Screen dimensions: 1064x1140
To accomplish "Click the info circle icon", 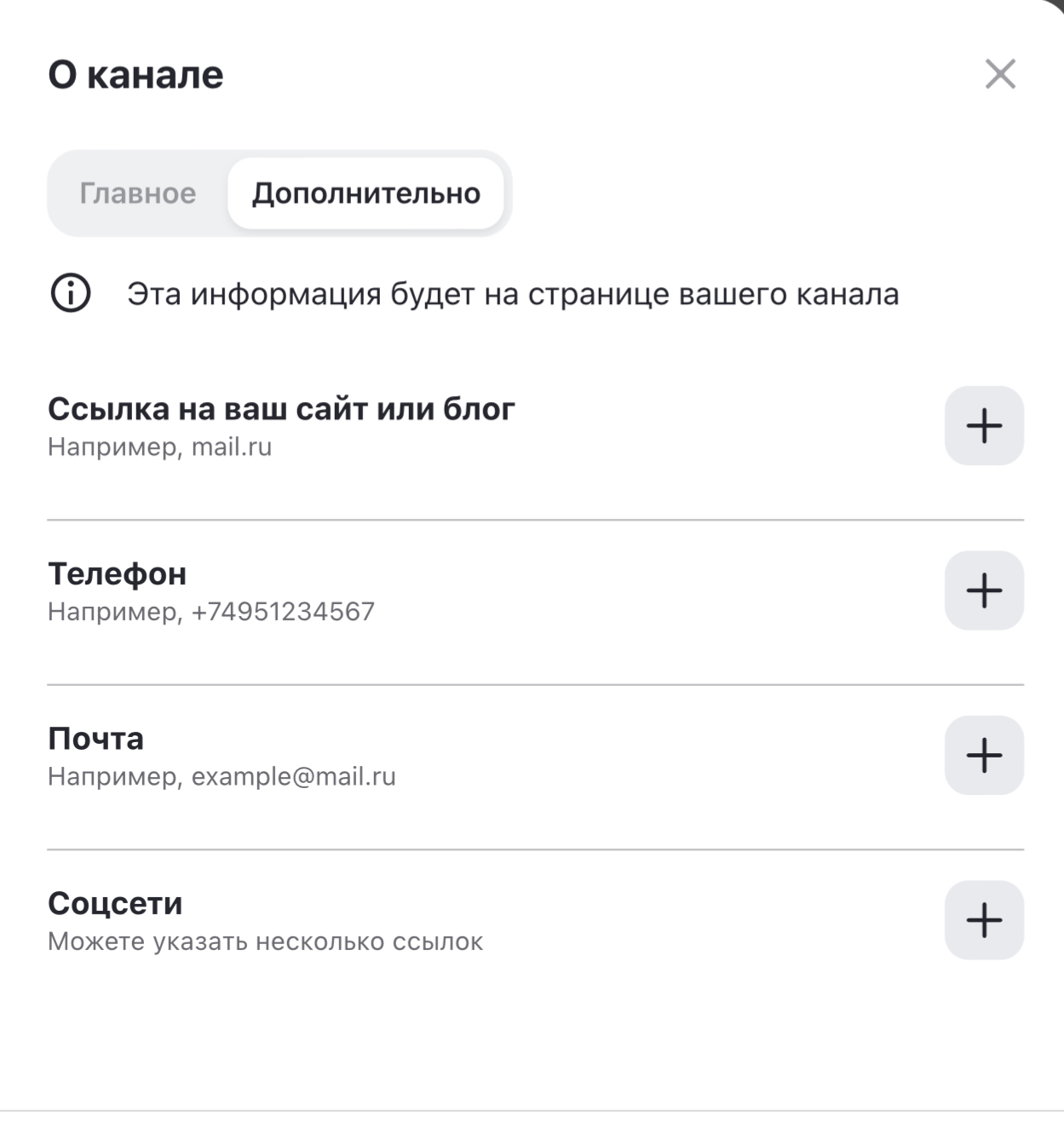I will coord(71,294).
